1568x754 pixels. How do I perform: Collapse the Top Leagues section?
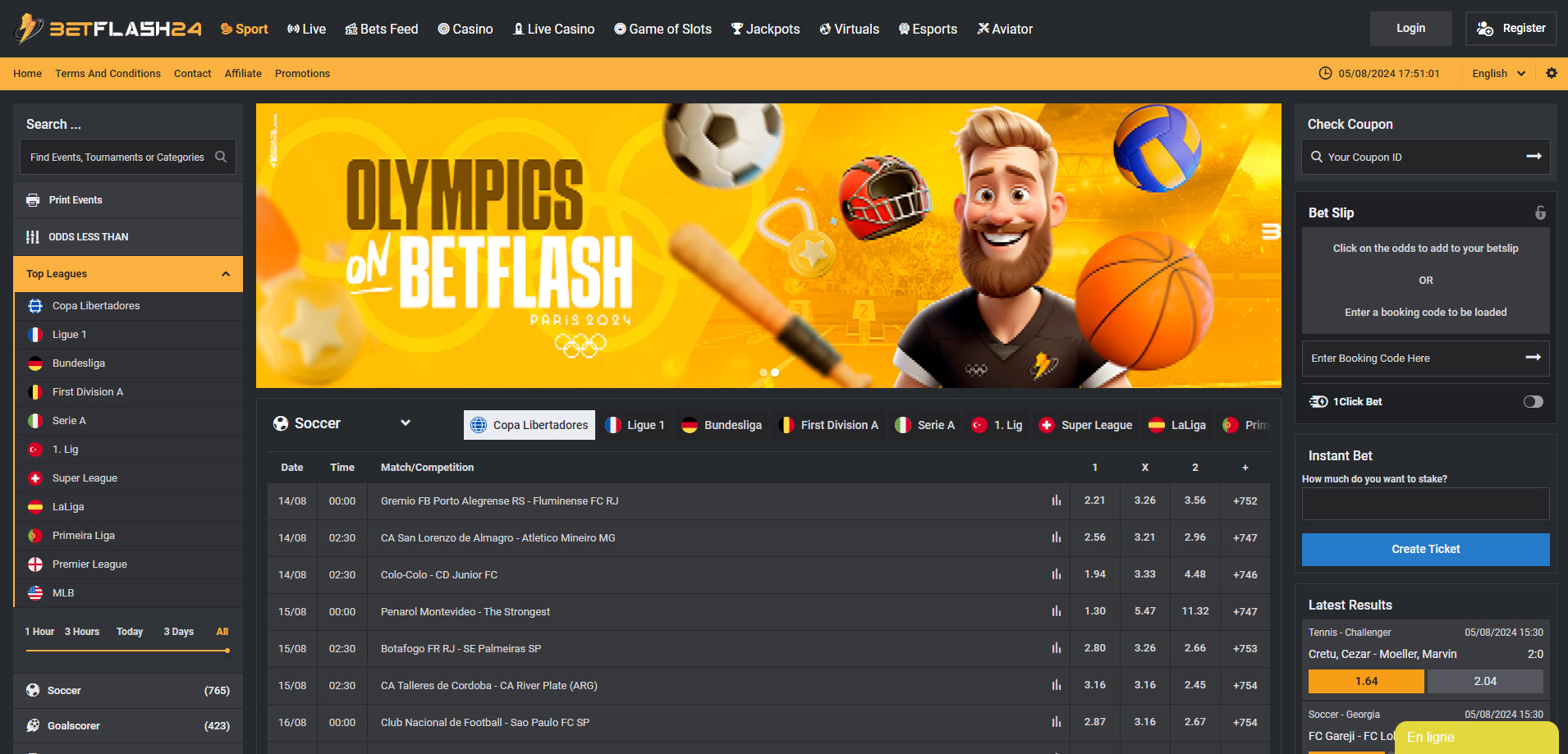(x=128, y=274)
